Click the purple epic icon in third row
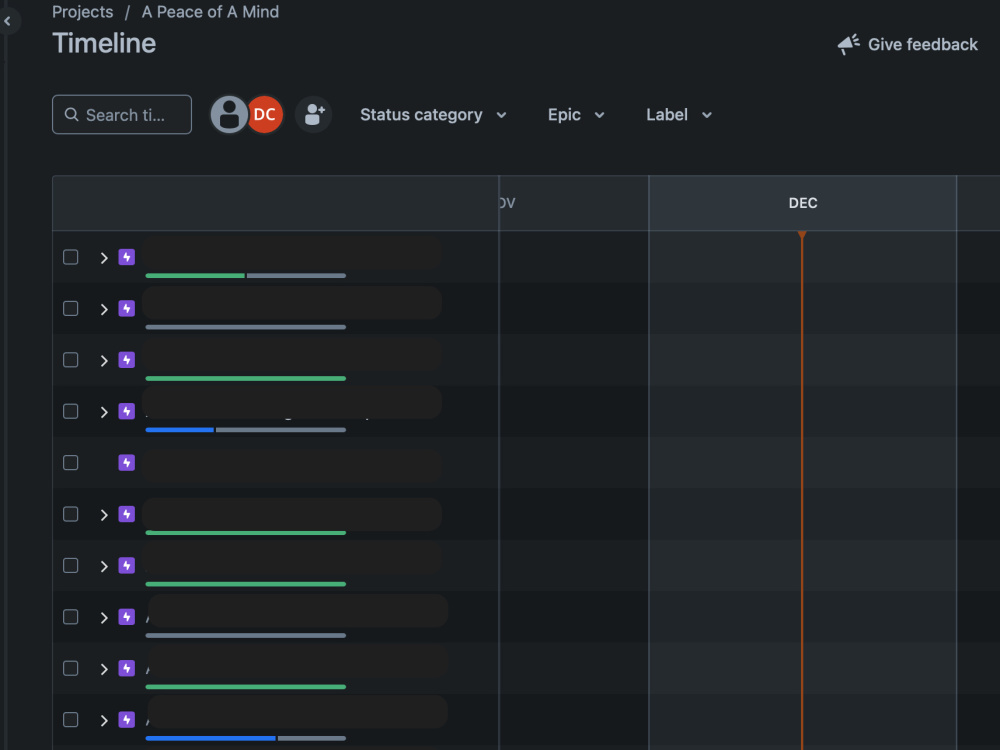The height and width of the screenshot is (750, 1000). [x=126, y=360]
